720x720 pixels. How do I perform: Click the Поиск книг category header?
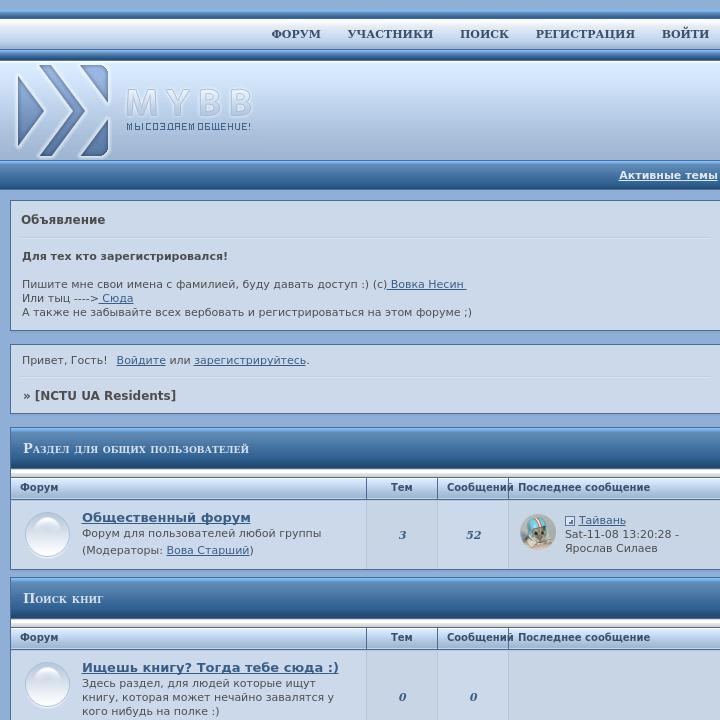click(63, 598)
